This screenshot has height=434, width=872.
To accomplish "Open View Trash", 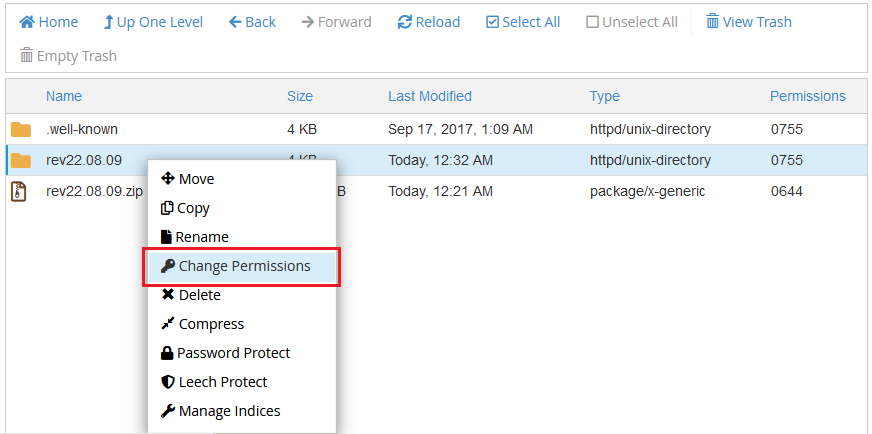I will (748, 22).
